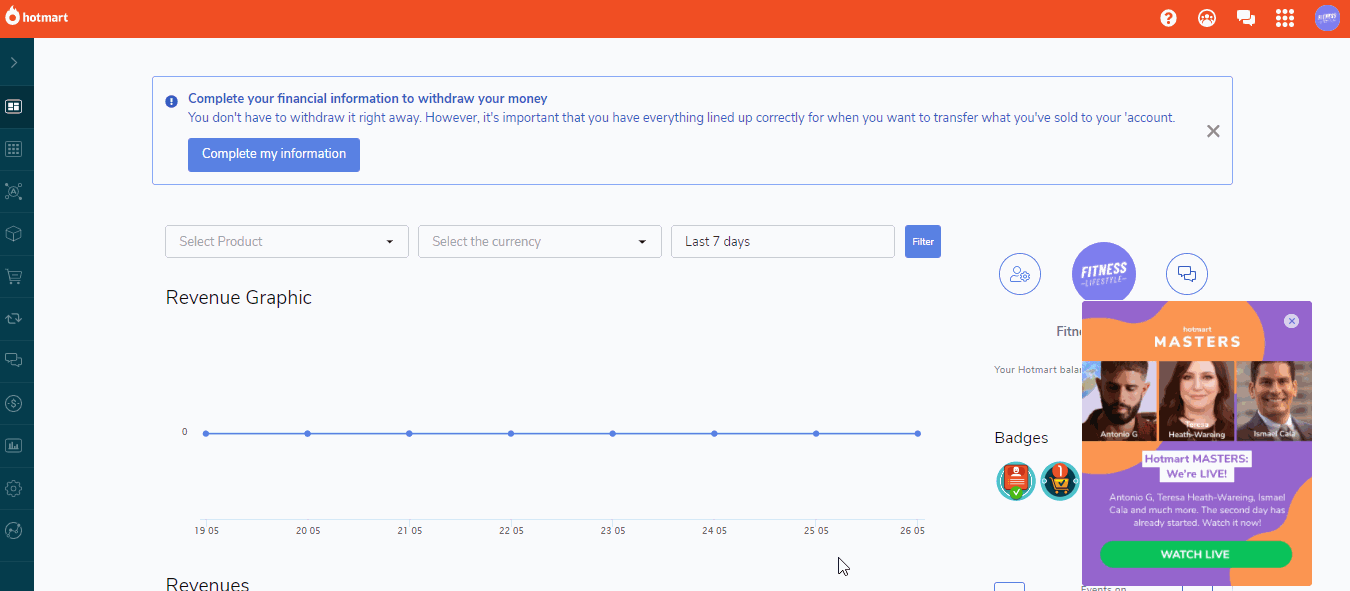Open the dollar coin icon in sidebar

[x=14, y=403]
